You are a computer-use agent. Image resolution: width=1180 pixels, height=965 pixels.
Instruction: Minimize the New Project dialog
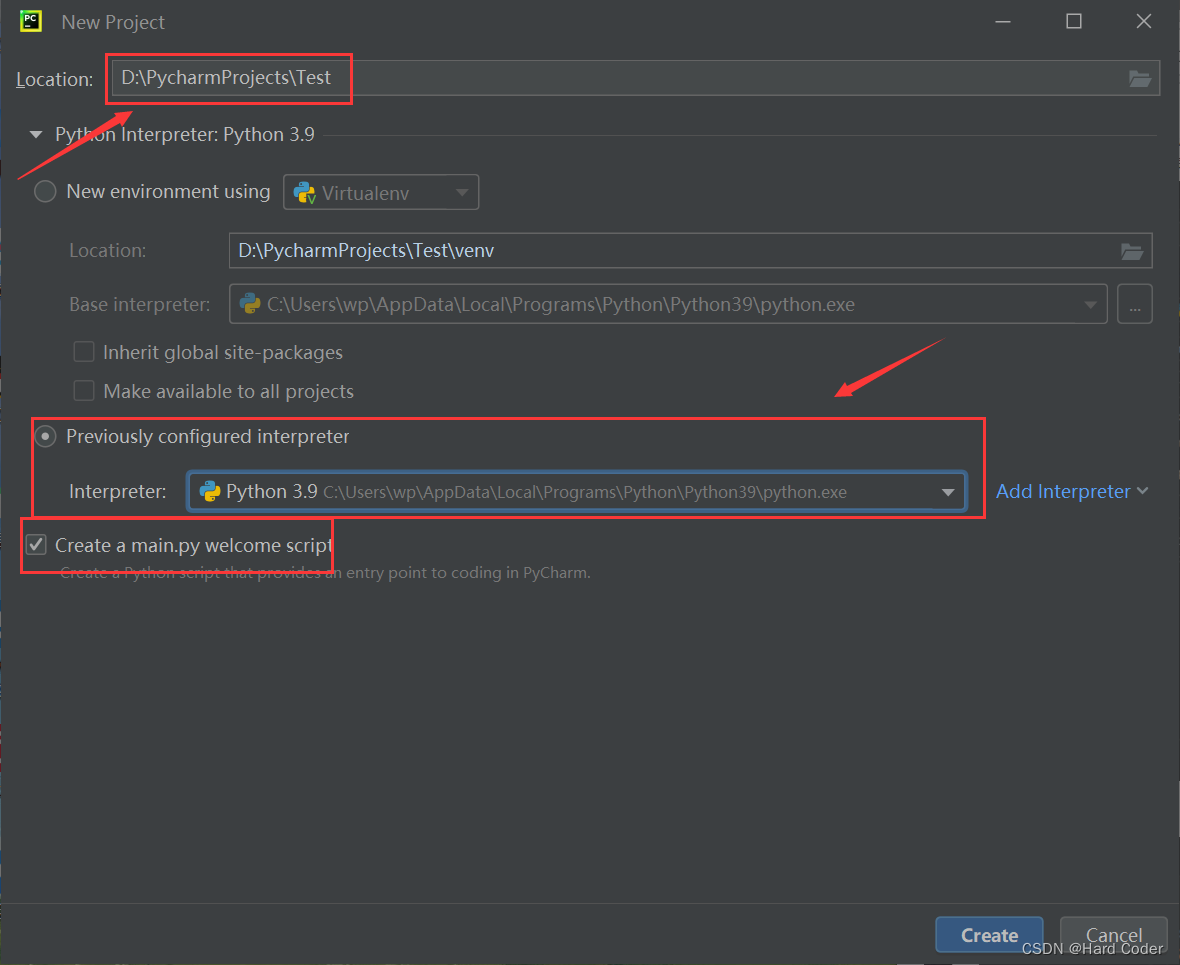click(x=1002, y=22)
